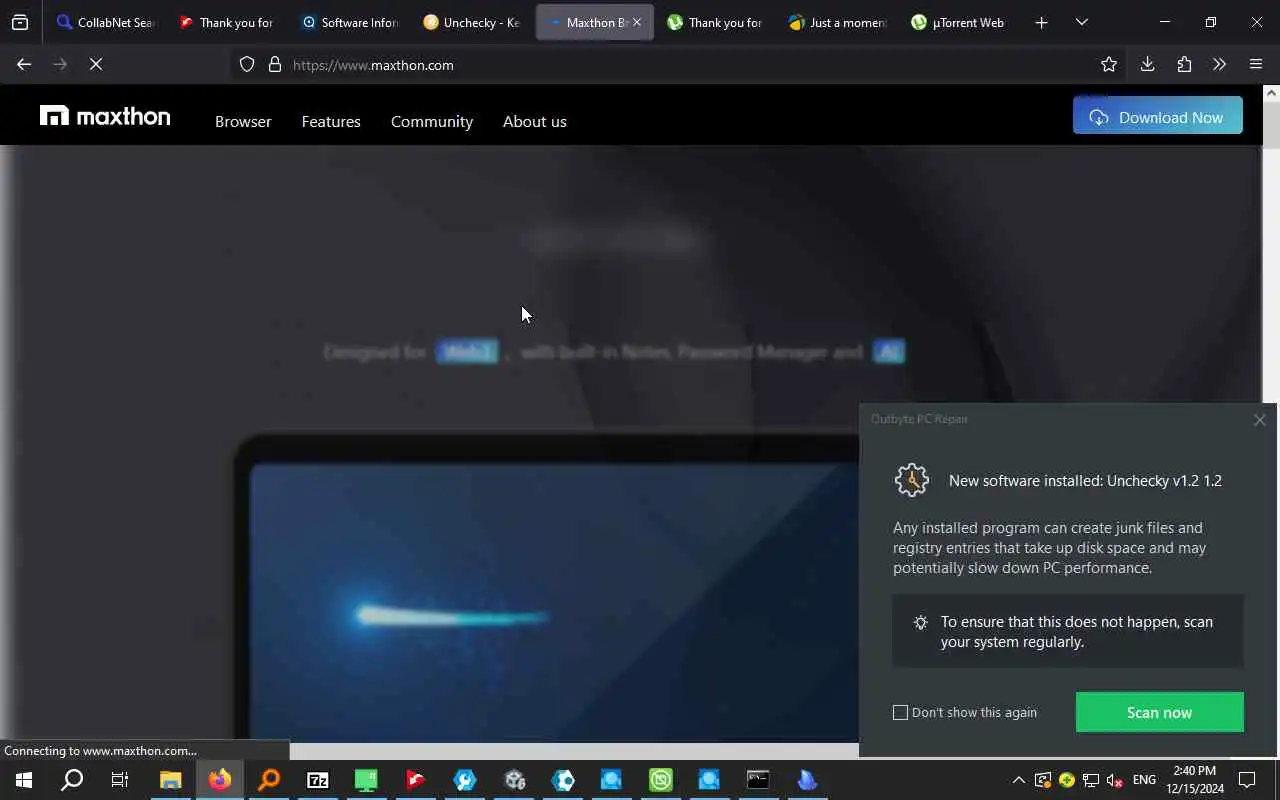Viewport: 1280px width, 800px height.
Task: Open Task View from the taskbar
Action: (120, 780)
